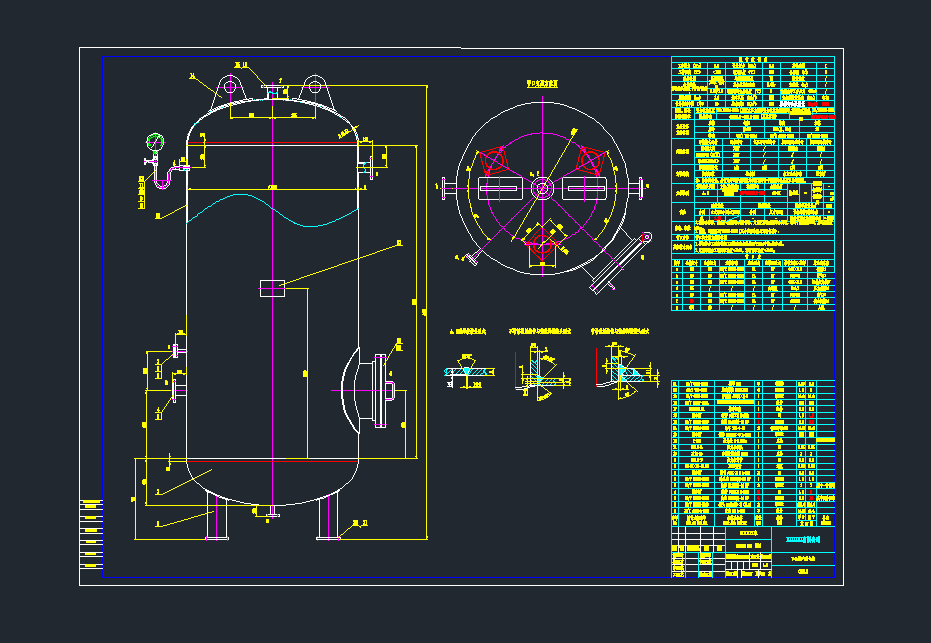Select the red weld line below top head
The image size is (931, 643).
point(272,144)
